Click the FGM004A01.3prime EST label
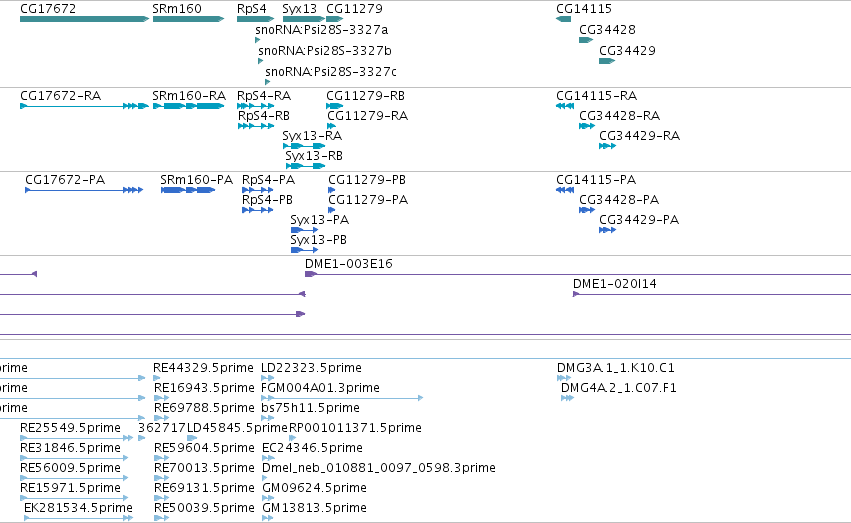 [x=320, y=388]
